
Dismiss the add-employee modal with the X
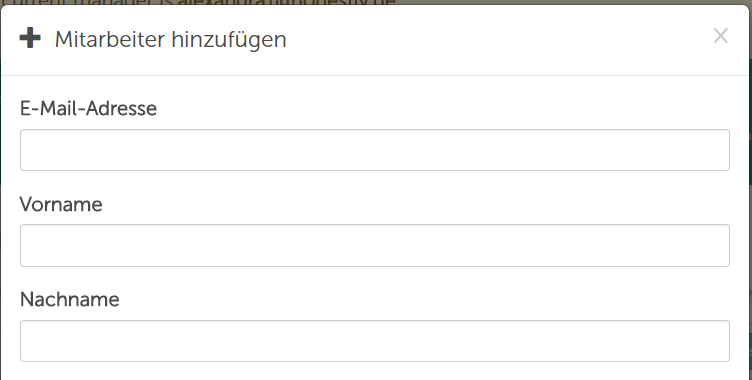pyautogui.click(x=720, y=36)
